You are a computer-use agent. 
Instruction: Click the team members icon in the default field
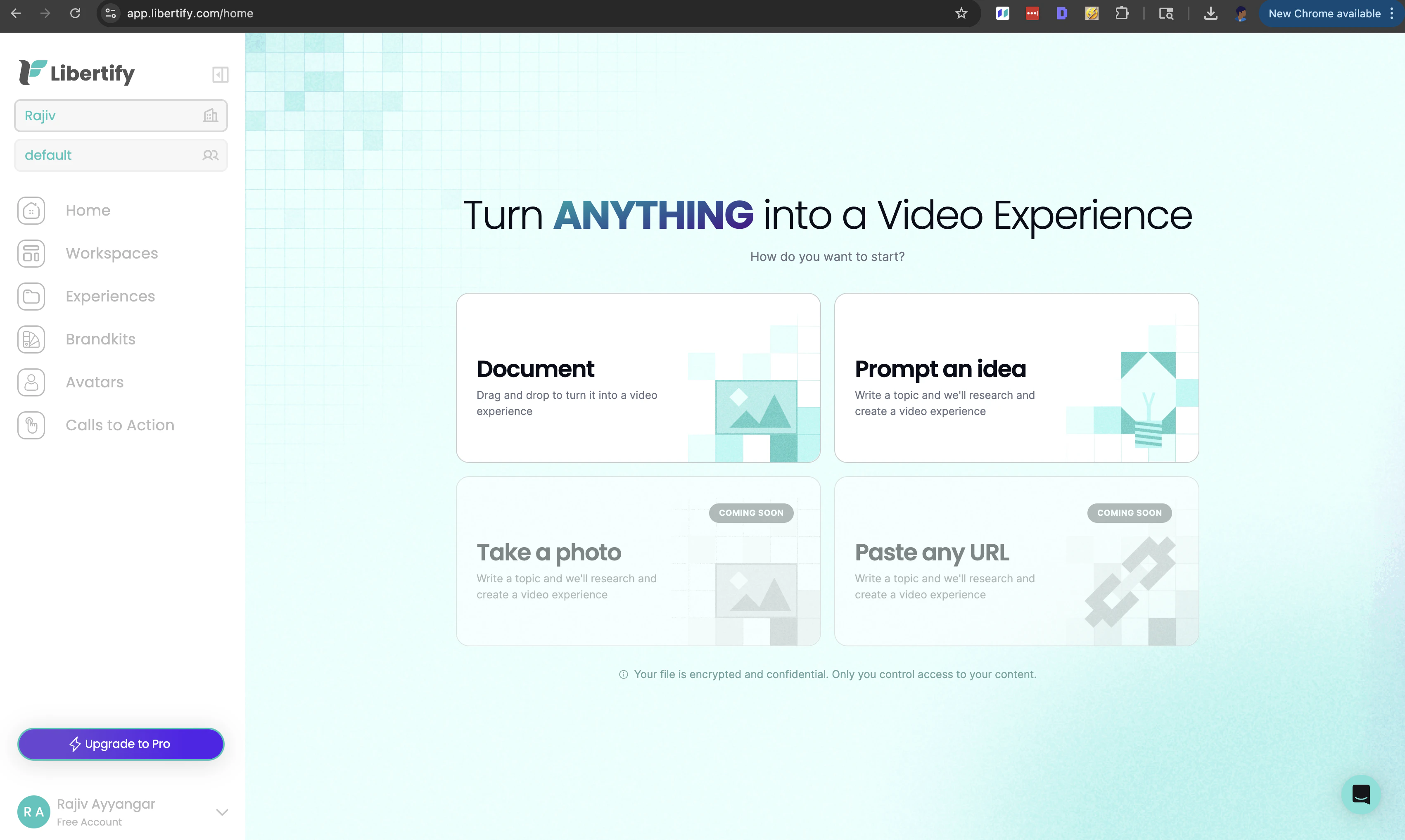pyautogui.click(x=210, y=154)
